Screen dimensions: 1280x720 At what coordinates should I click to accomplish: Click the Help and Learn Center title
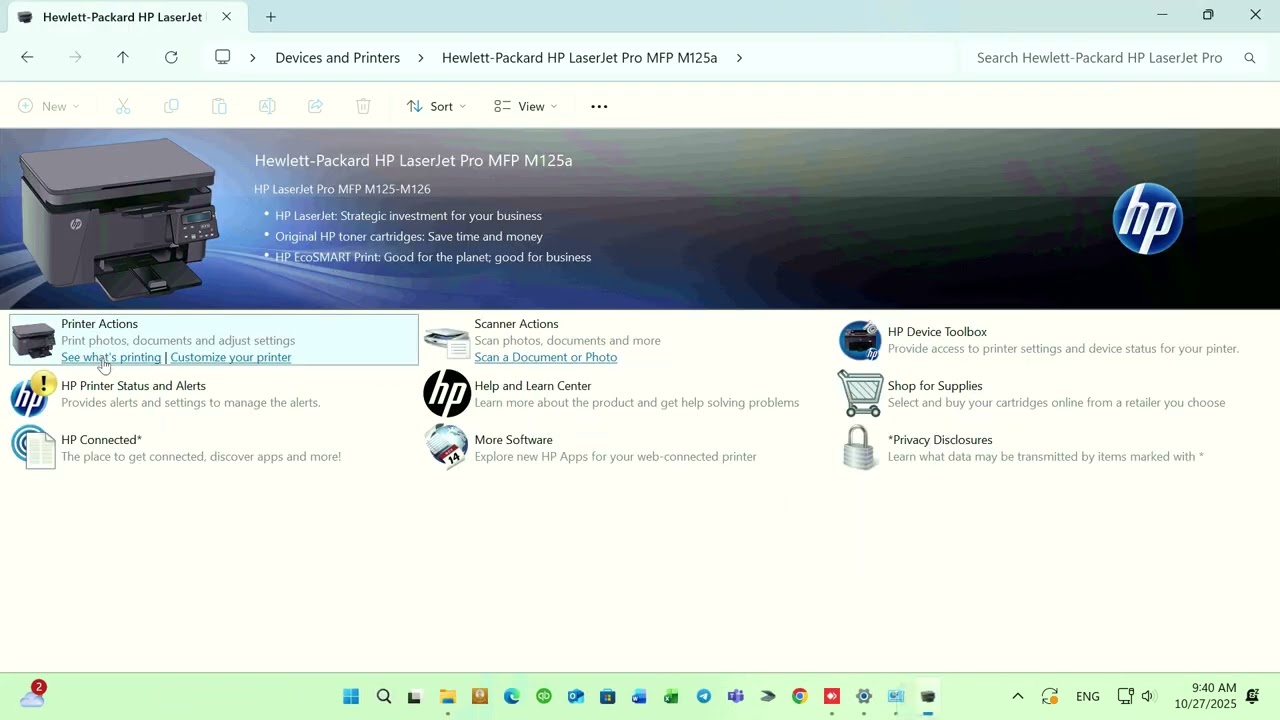(x=533, y=386)
